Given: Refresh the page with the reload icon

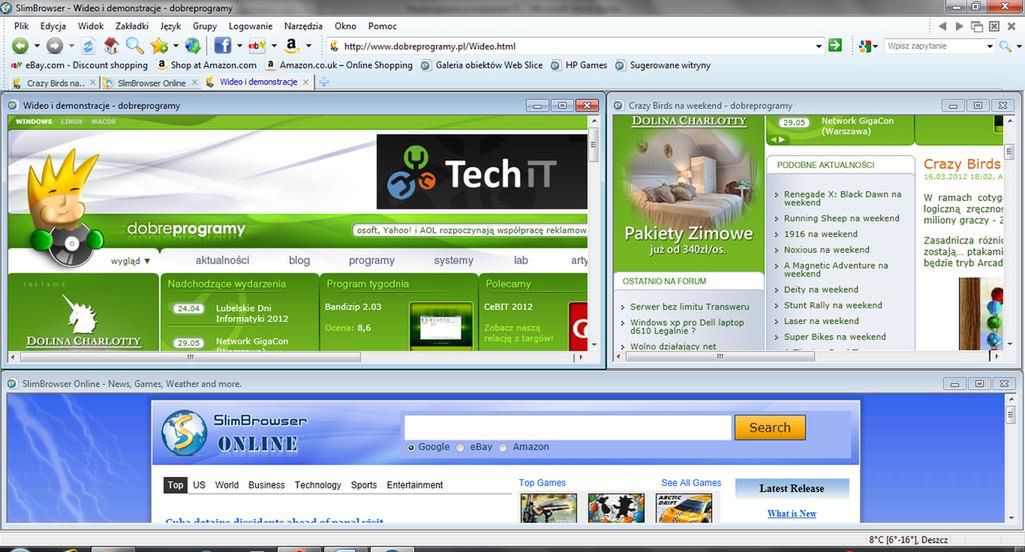Looking at the screenshot, I should click(x=88, y=46).
